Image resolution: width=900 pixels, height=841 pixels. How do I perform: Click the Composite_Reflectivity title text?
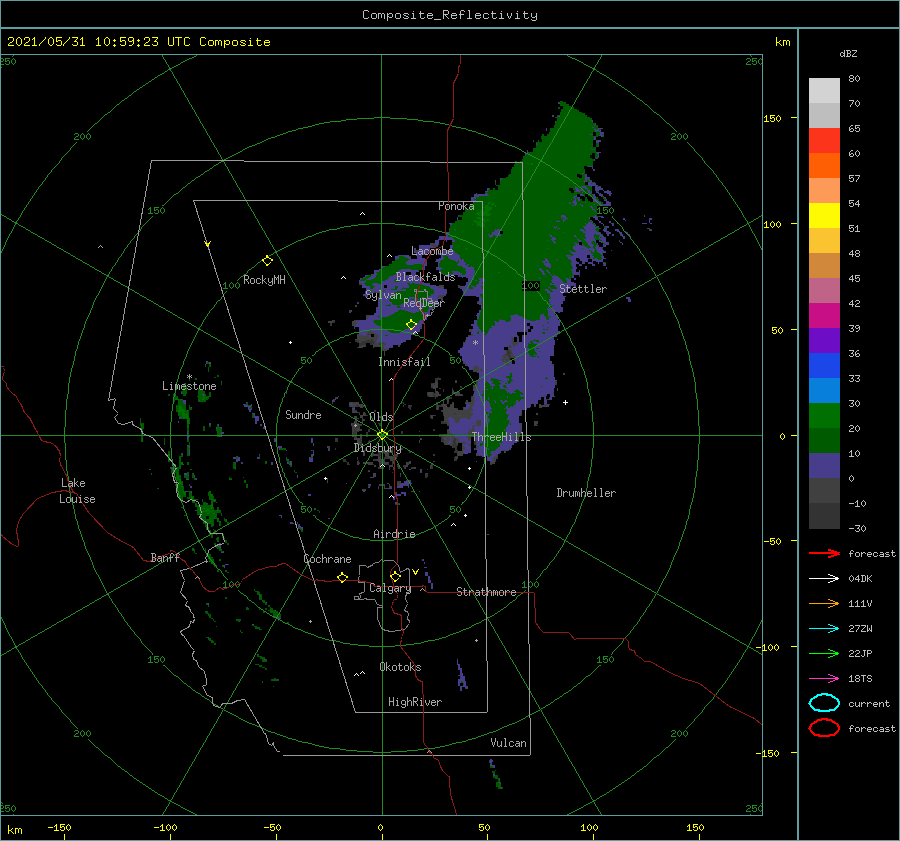coord(450,15)
